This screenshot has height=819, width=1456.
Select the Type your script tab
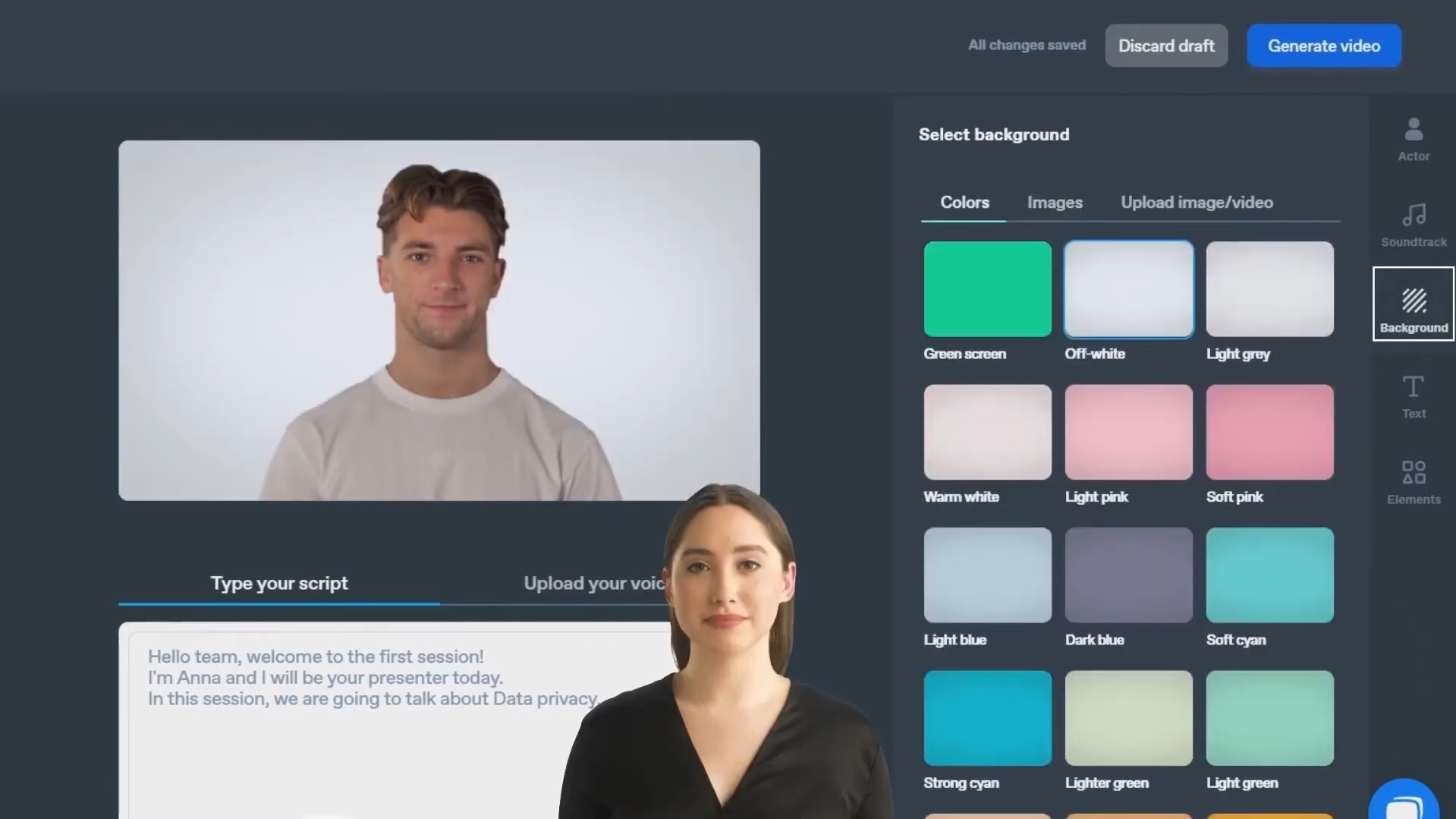tap(278, 583)
